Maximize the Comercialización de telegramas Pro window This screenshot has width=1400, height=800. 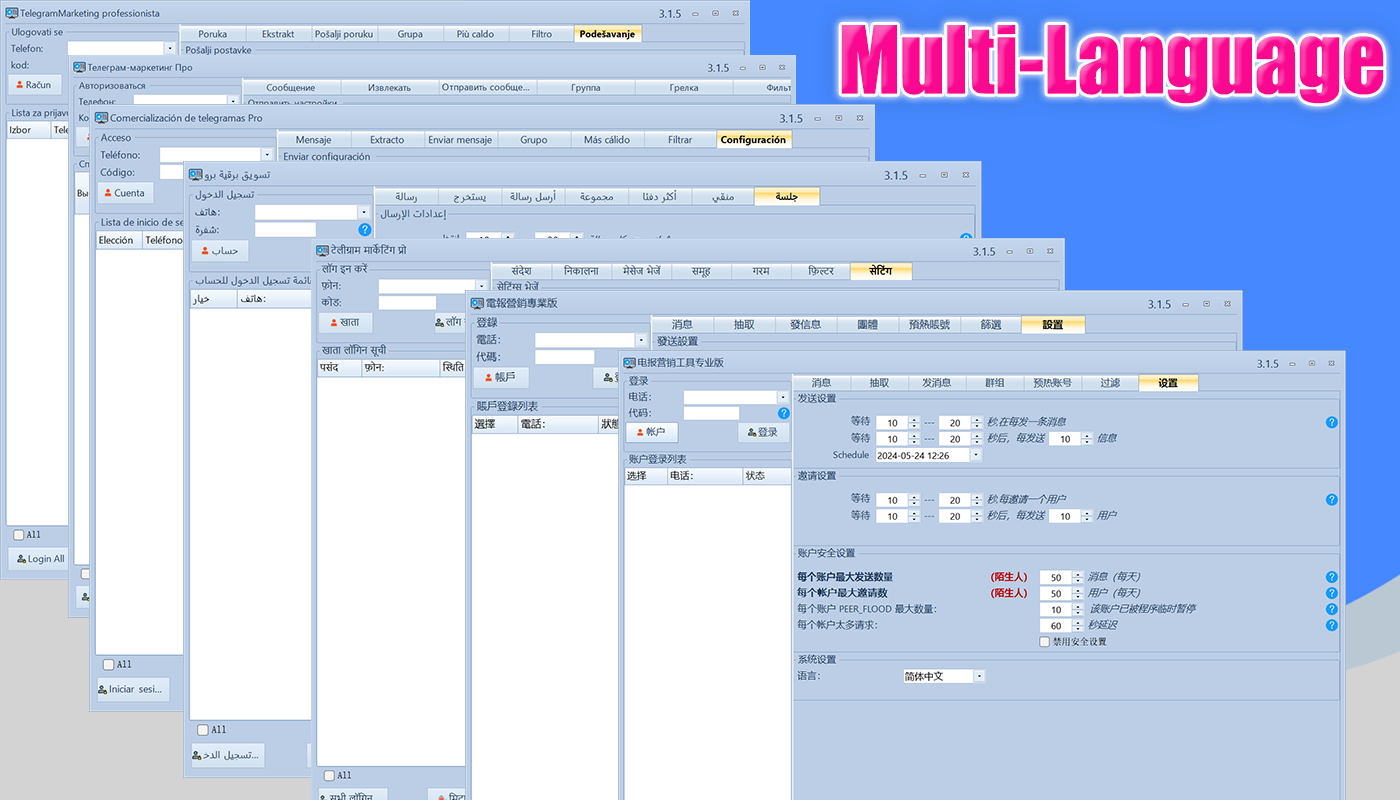[838, 118]
